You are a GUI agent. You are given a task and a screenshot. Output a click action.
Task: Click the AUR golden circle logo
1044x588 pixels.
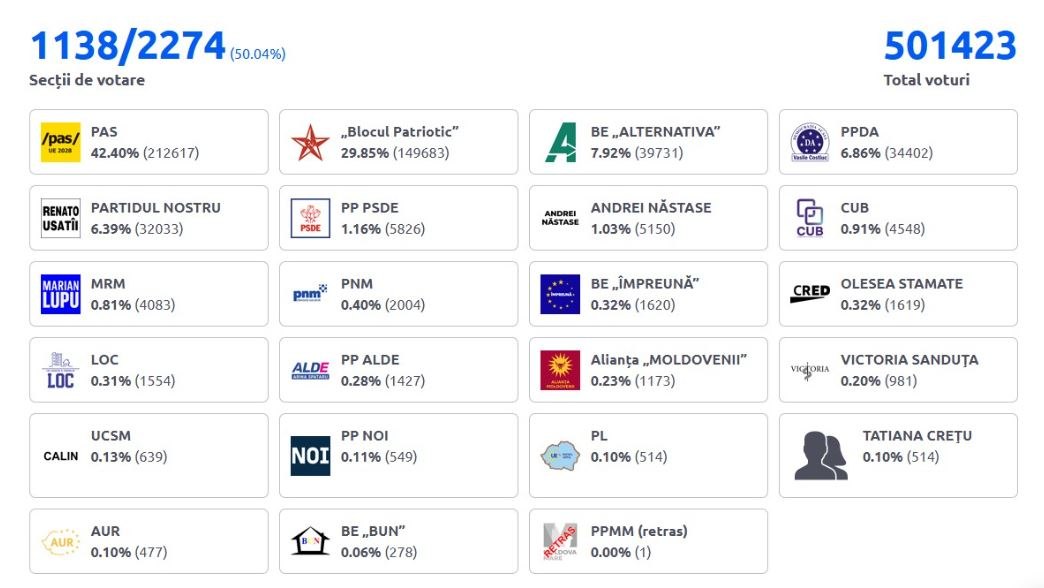tap(60, 541)
